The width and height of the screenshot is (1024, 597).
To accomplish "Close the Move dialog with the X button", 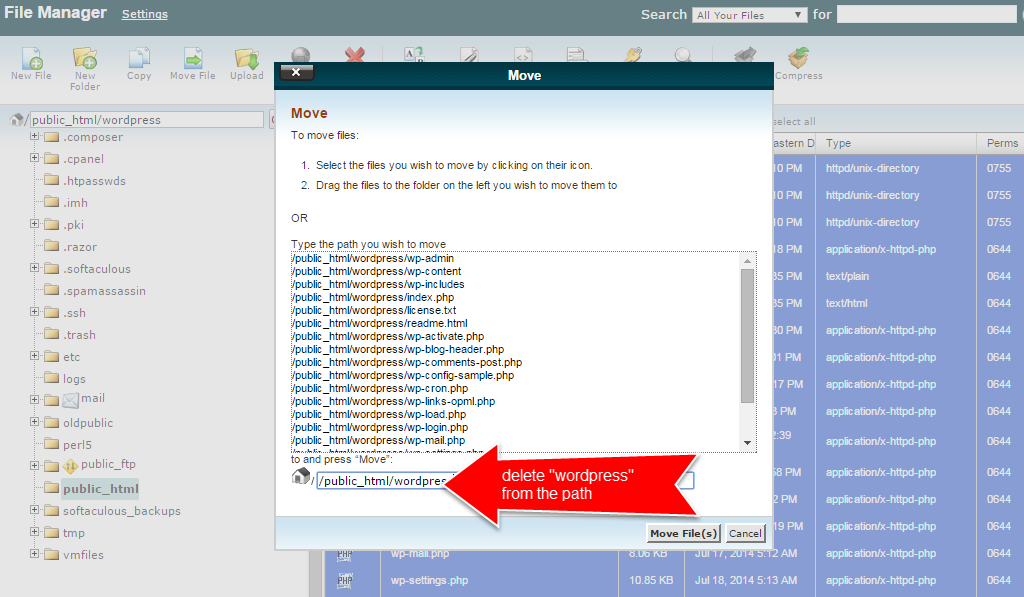I will pyautogui.click(x=297, y=72).
